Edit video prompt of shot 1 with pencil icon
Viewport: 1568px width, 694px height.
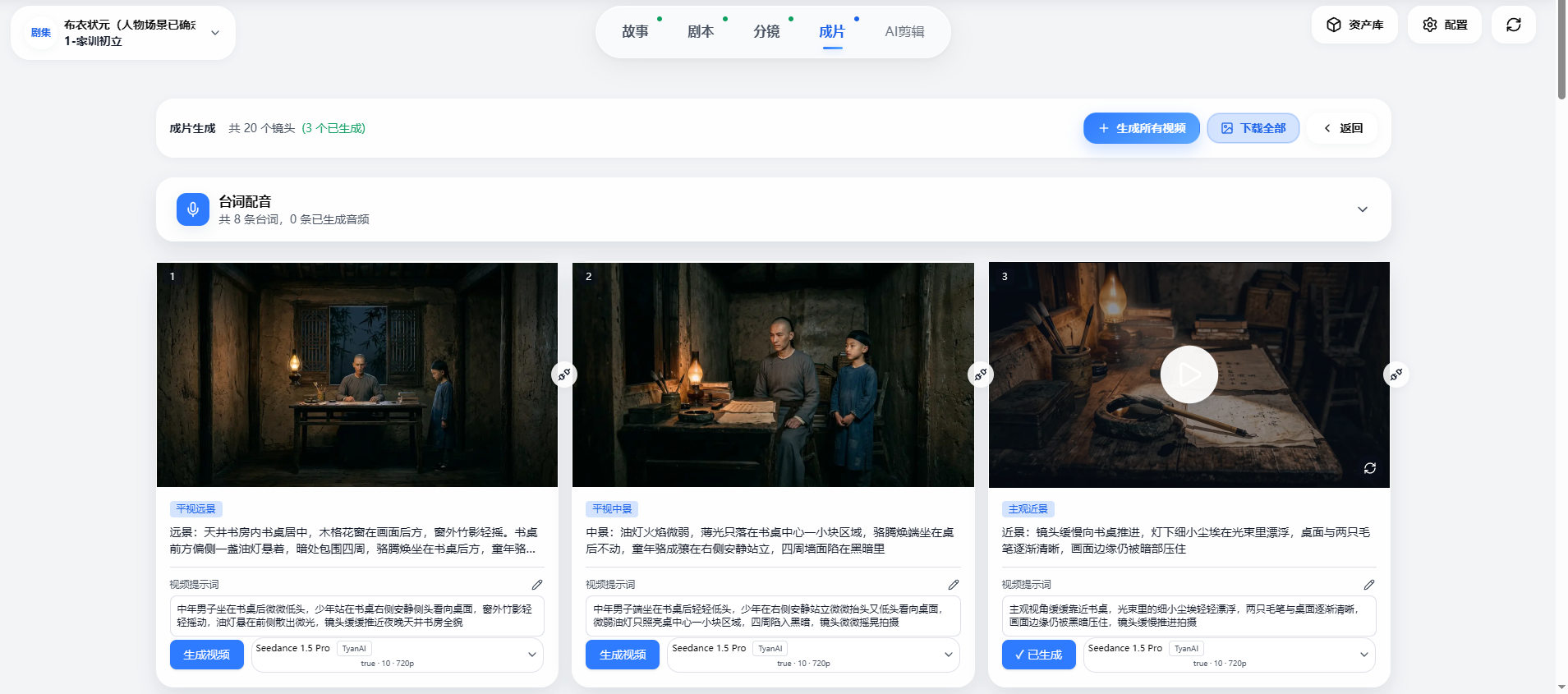coord(537,585)
